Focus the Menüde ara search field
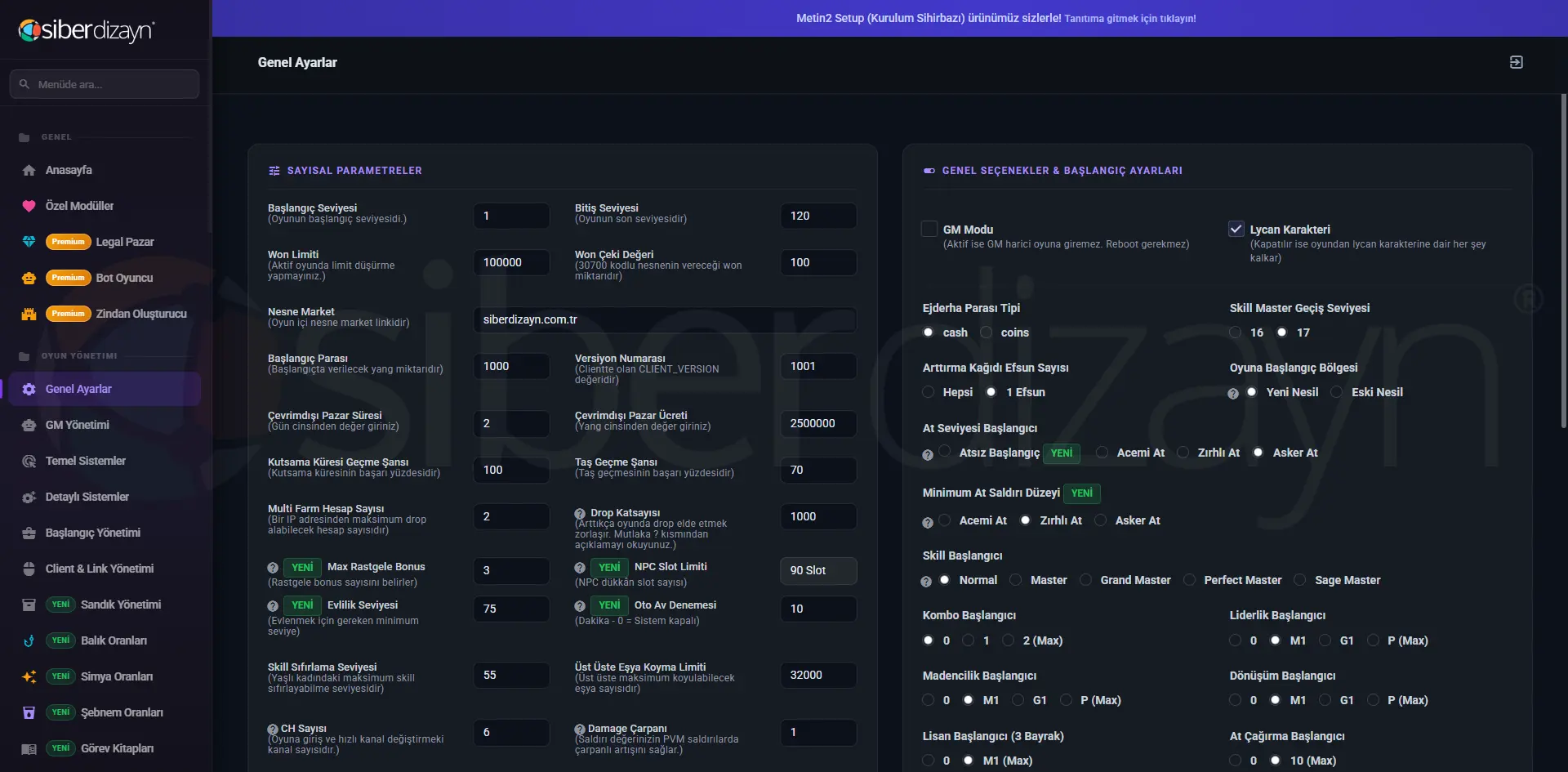This screenshot has width=1568, height=772. [105, 84]
